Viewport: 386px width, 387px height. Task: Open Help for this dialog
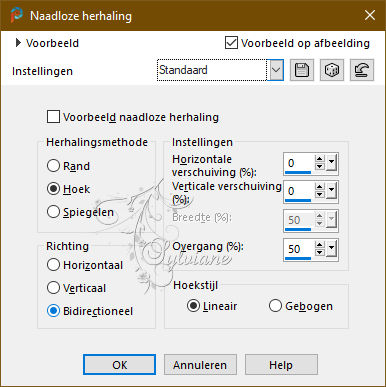281,365
